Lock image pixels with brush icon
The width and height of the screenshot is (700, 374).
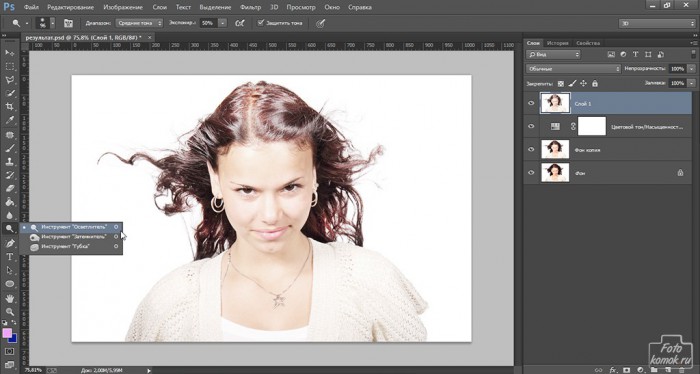(572, 83)
